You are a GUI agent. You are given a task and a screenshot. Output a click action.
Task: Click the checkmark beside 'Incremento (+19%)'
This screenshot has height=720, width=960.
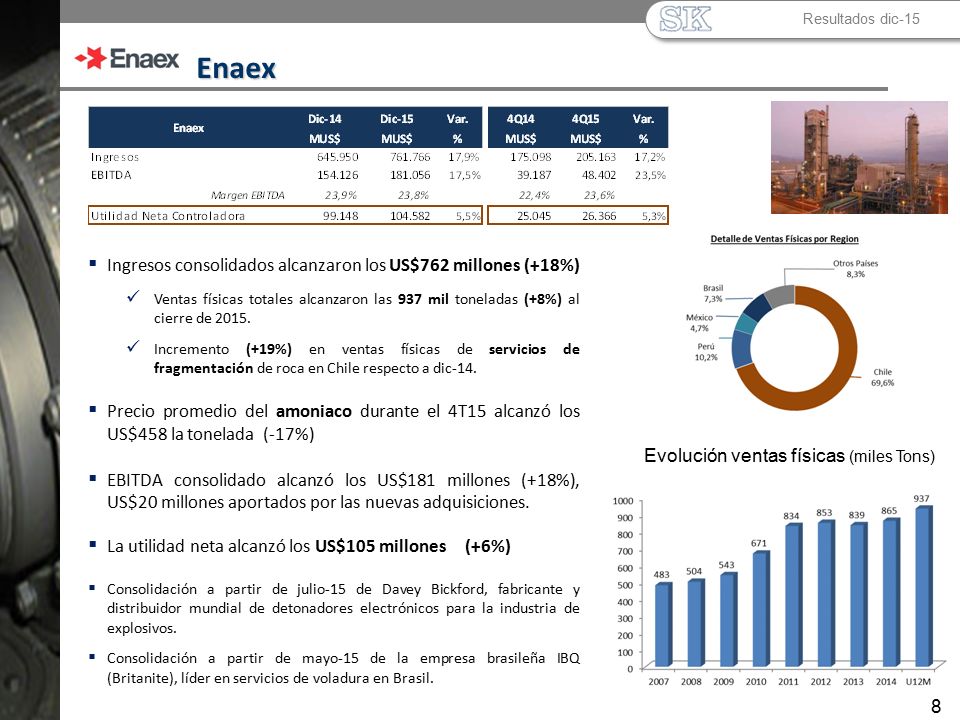[x=133, y=346]
